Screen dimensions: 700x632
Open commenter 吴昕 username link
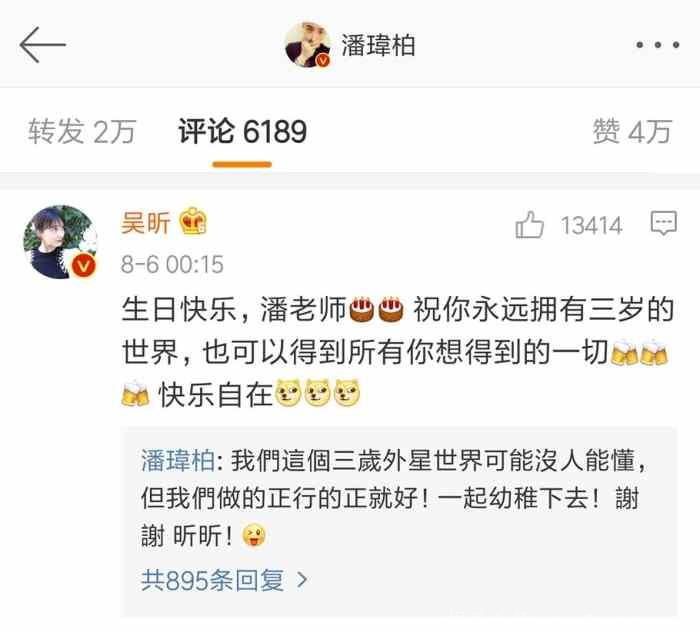(146, 222)
